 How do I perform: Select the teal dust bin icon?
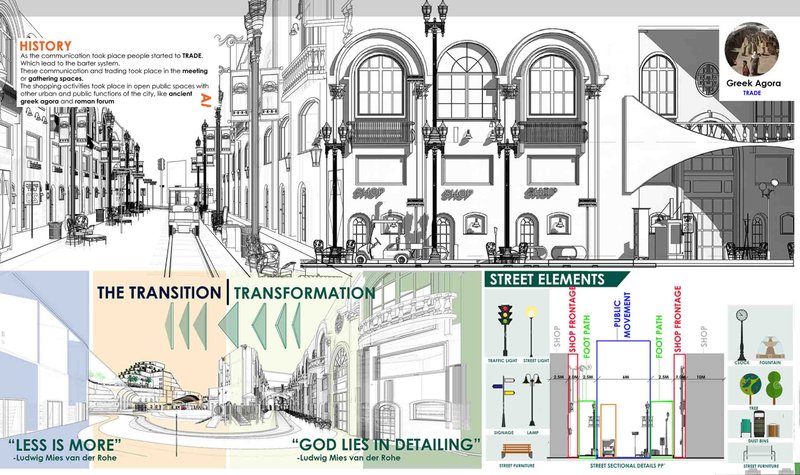(x=746, y=428)
